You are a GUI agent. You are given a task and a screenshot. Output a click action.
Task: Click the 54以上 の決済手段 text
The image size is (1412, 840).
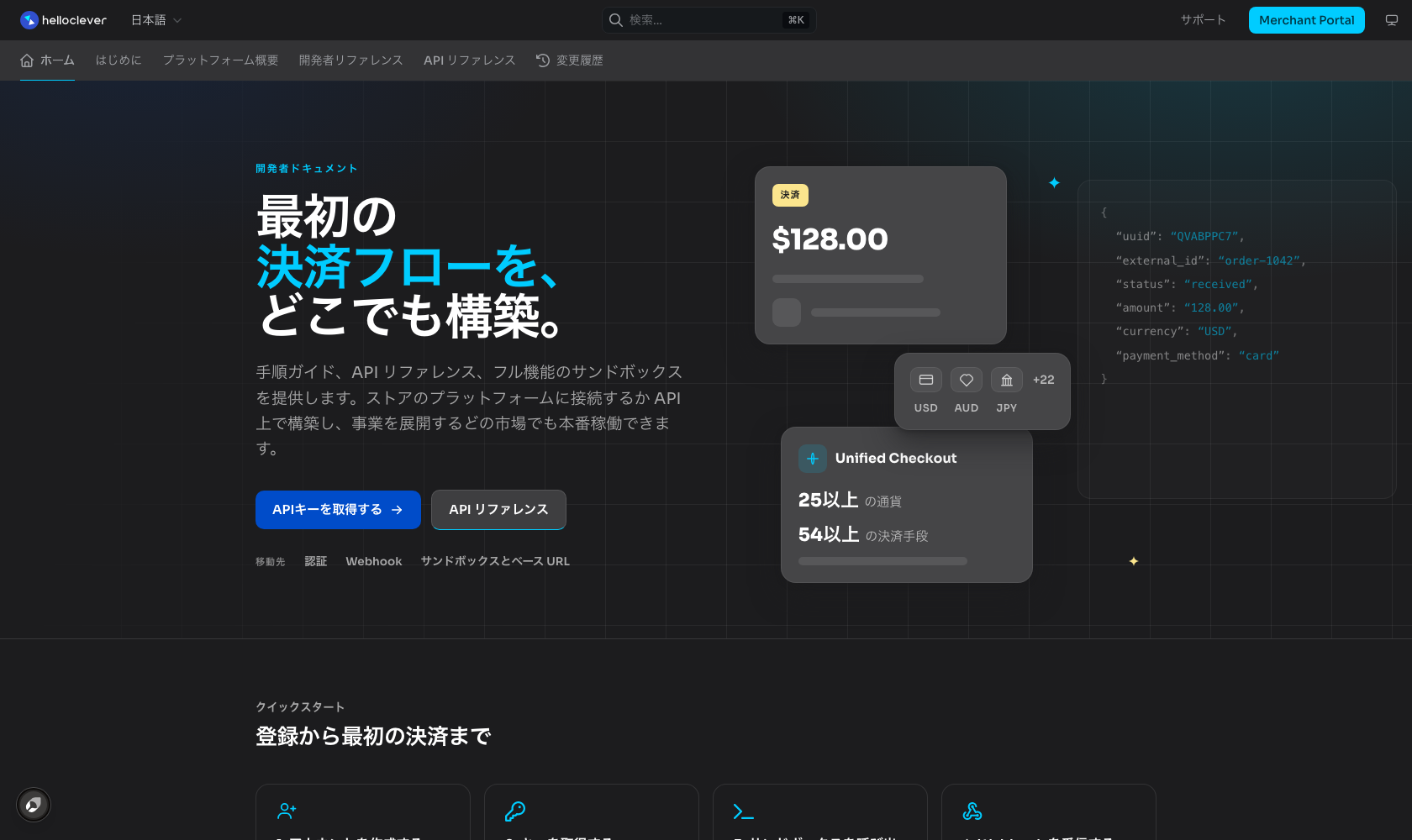(863, 535)
